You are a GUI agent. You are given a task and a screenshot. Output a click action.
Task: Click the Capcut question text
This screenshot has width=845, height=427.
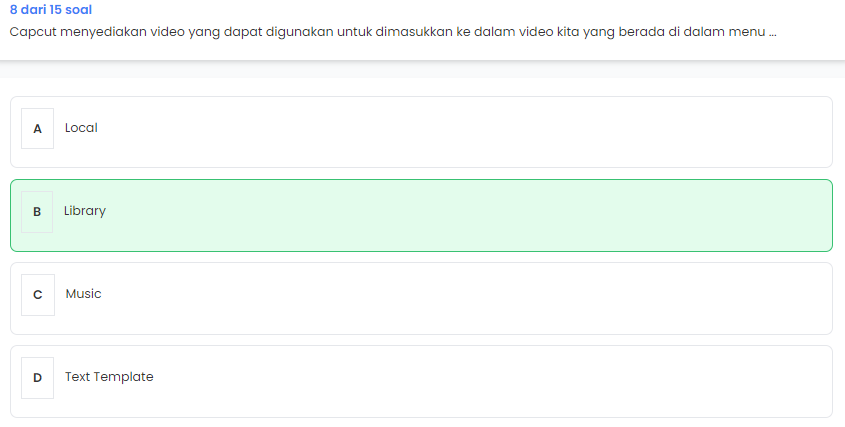[x=393, y=32]
